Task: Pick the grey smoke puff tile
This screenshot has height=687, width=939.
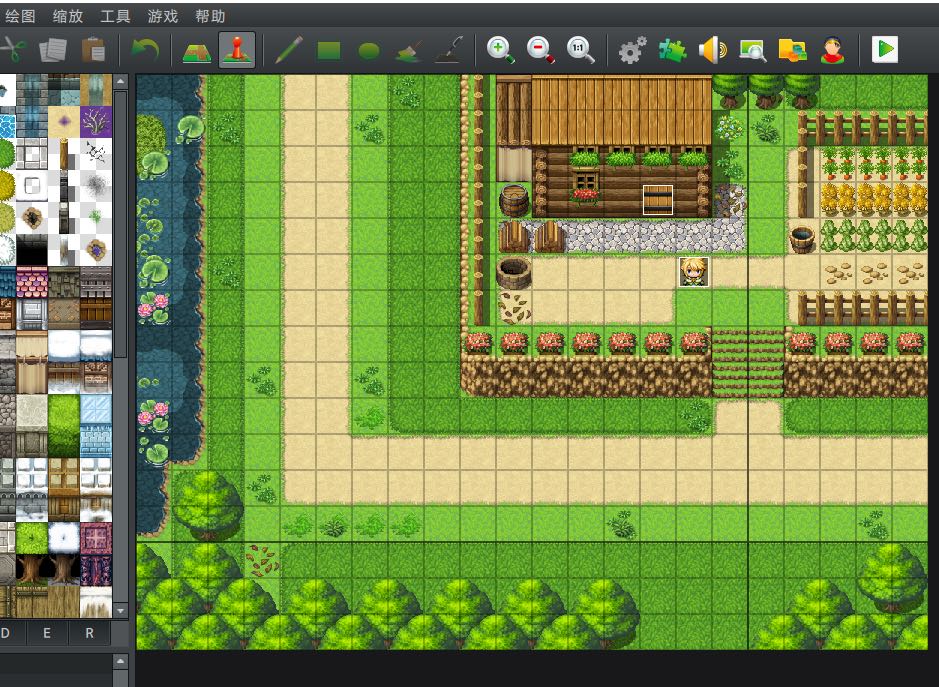Action: 96,186
